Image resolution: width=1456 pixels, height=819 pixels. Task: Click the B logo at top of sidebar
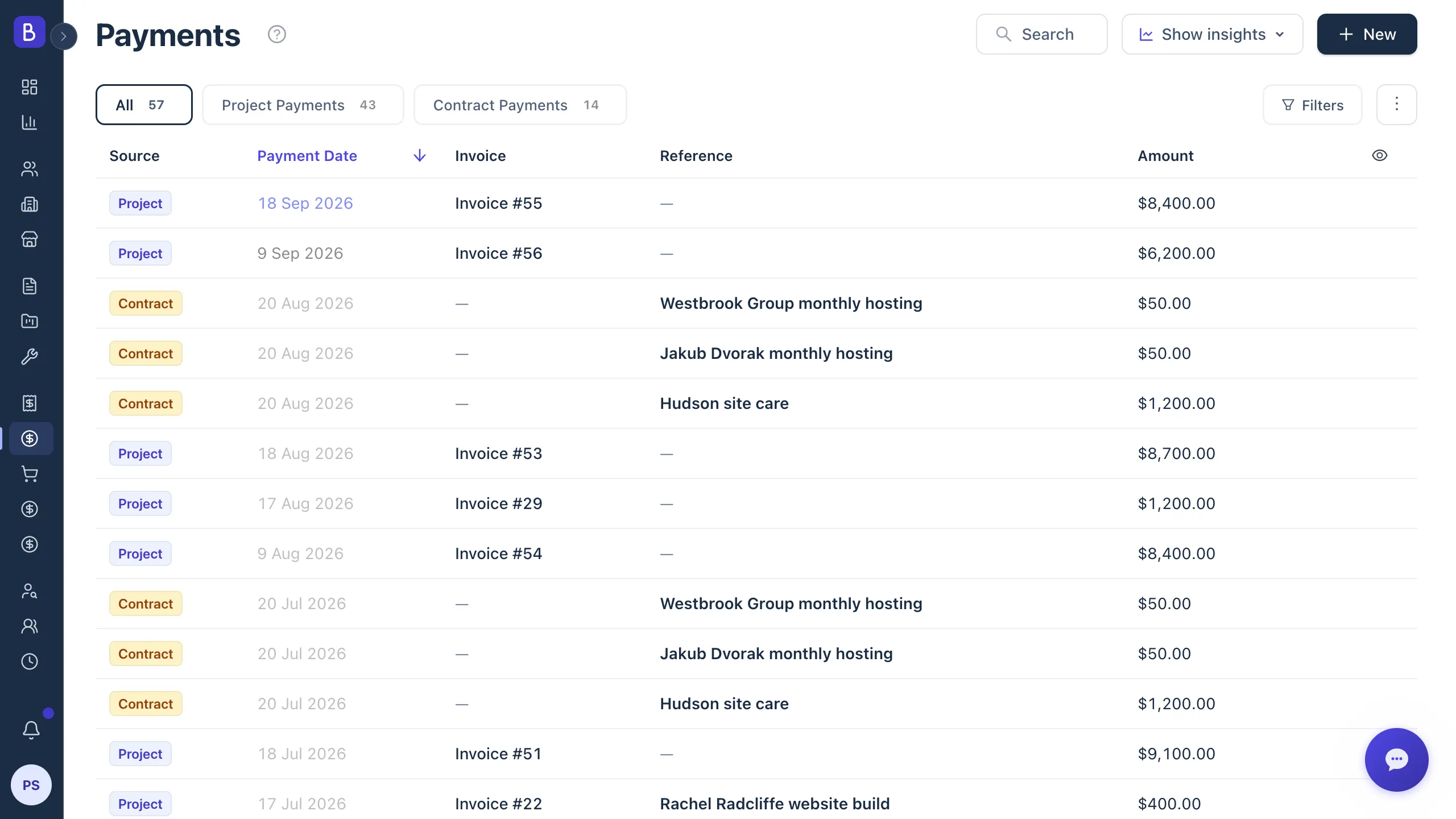(30, 32)
